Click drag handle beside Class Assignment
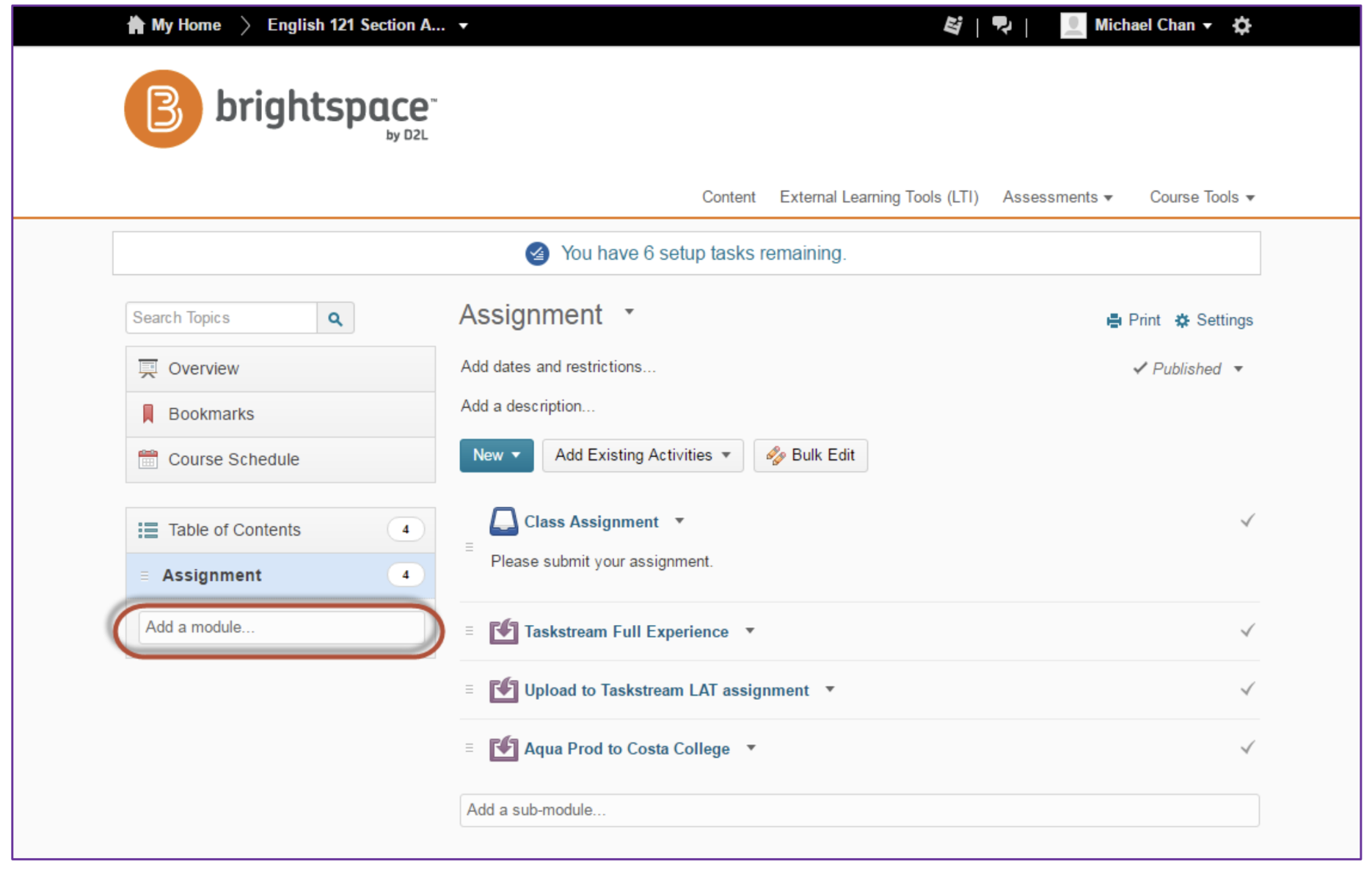1372x870 pixels. (x=470, y=547)
